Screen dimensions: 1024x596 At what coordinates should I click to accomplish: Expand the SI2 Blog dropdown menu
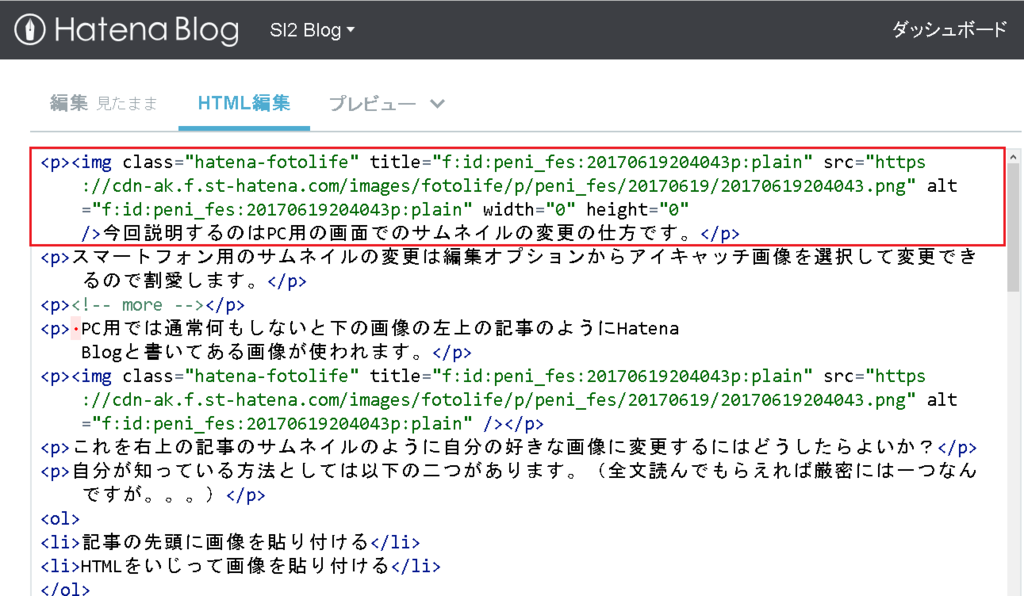(x=312, y=30)
